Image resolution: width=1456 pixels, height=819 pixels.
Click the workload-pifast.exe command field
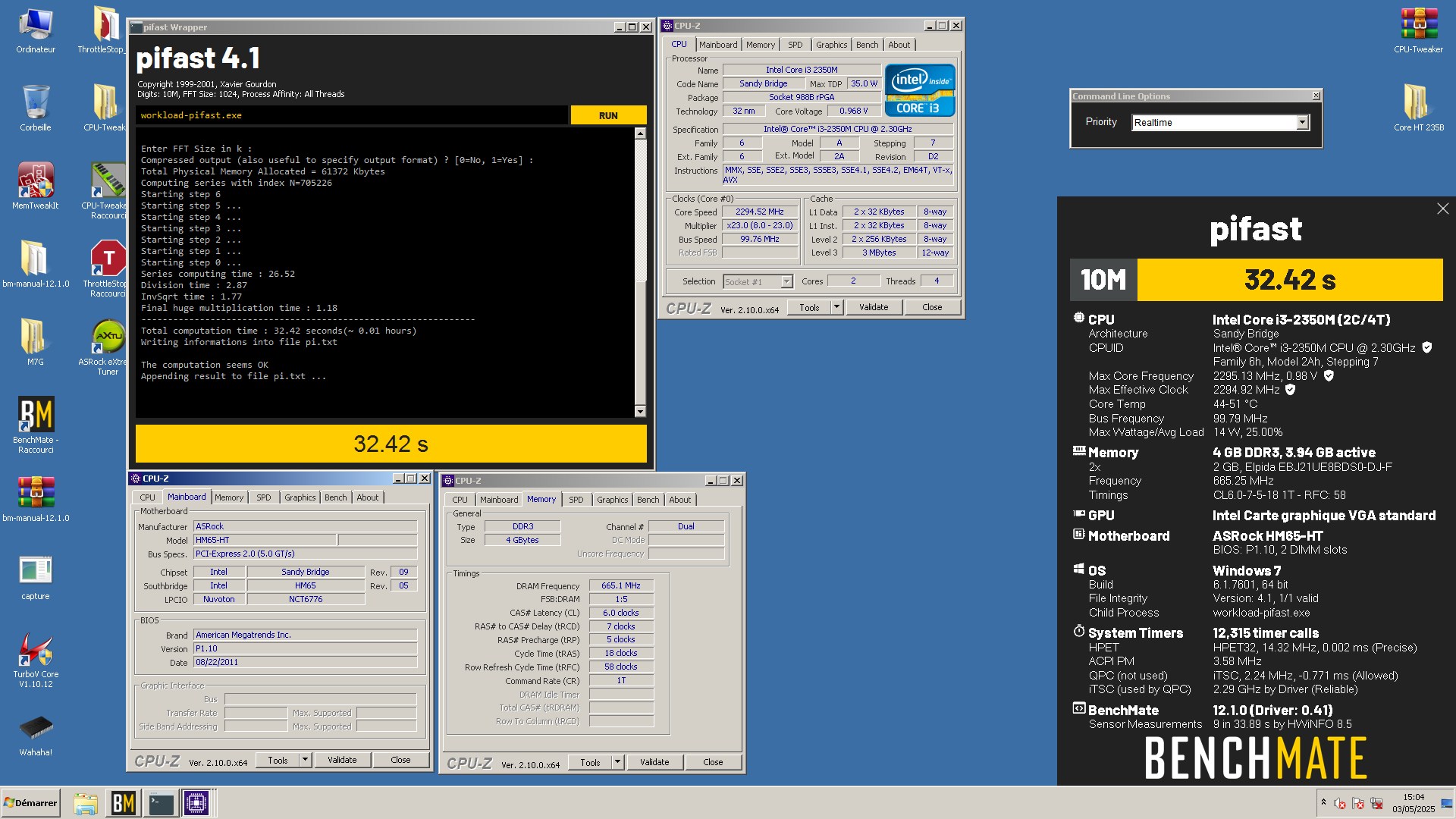[x=352, y=115]
